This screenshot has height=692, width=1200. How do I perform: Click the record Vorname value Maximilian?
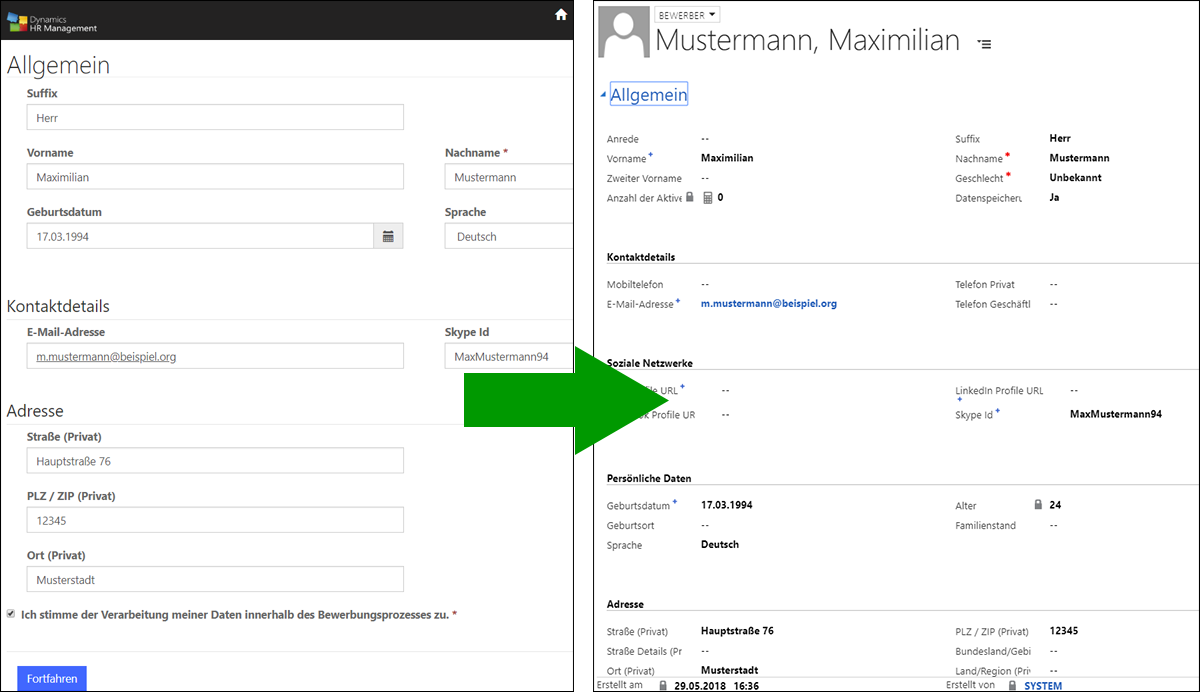click(x=727, y=158)
